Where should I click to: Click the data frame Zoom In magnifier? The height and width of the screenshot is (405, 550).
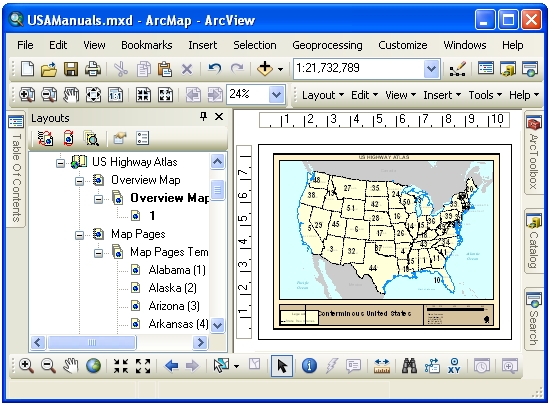pyautogui.click(x=26, y=366)
